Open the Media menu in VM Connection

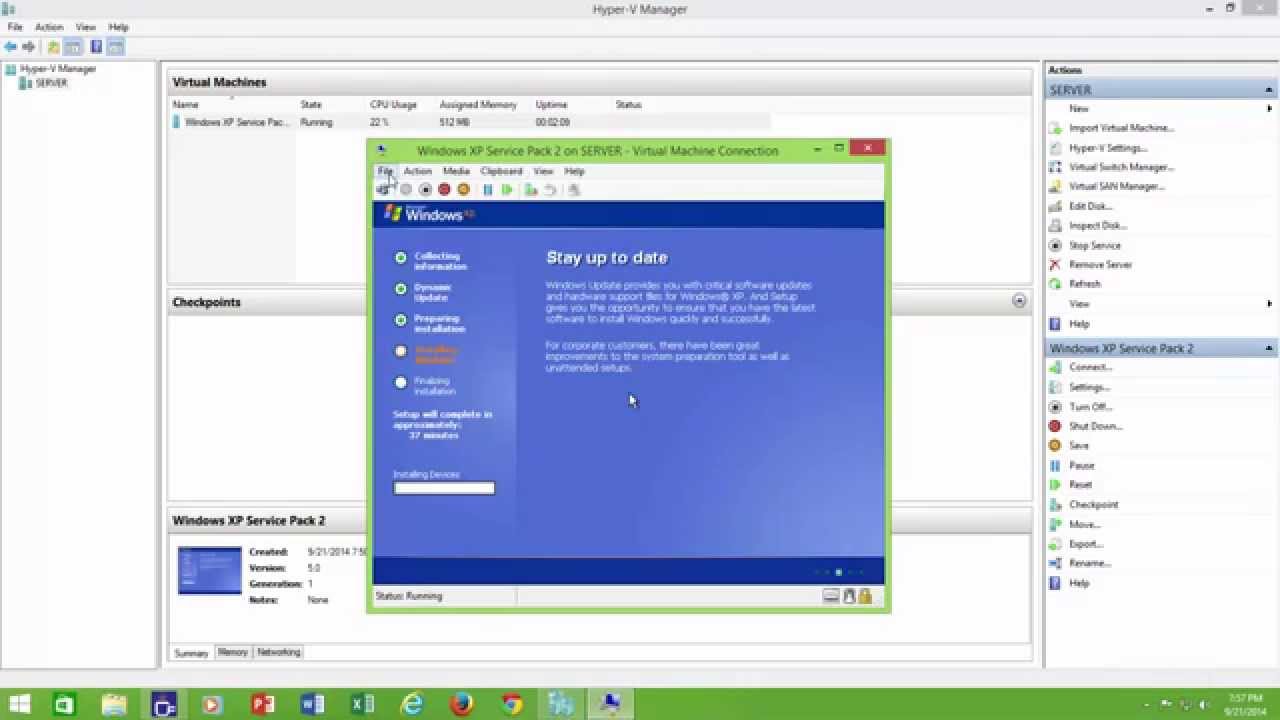coord(456,171)
